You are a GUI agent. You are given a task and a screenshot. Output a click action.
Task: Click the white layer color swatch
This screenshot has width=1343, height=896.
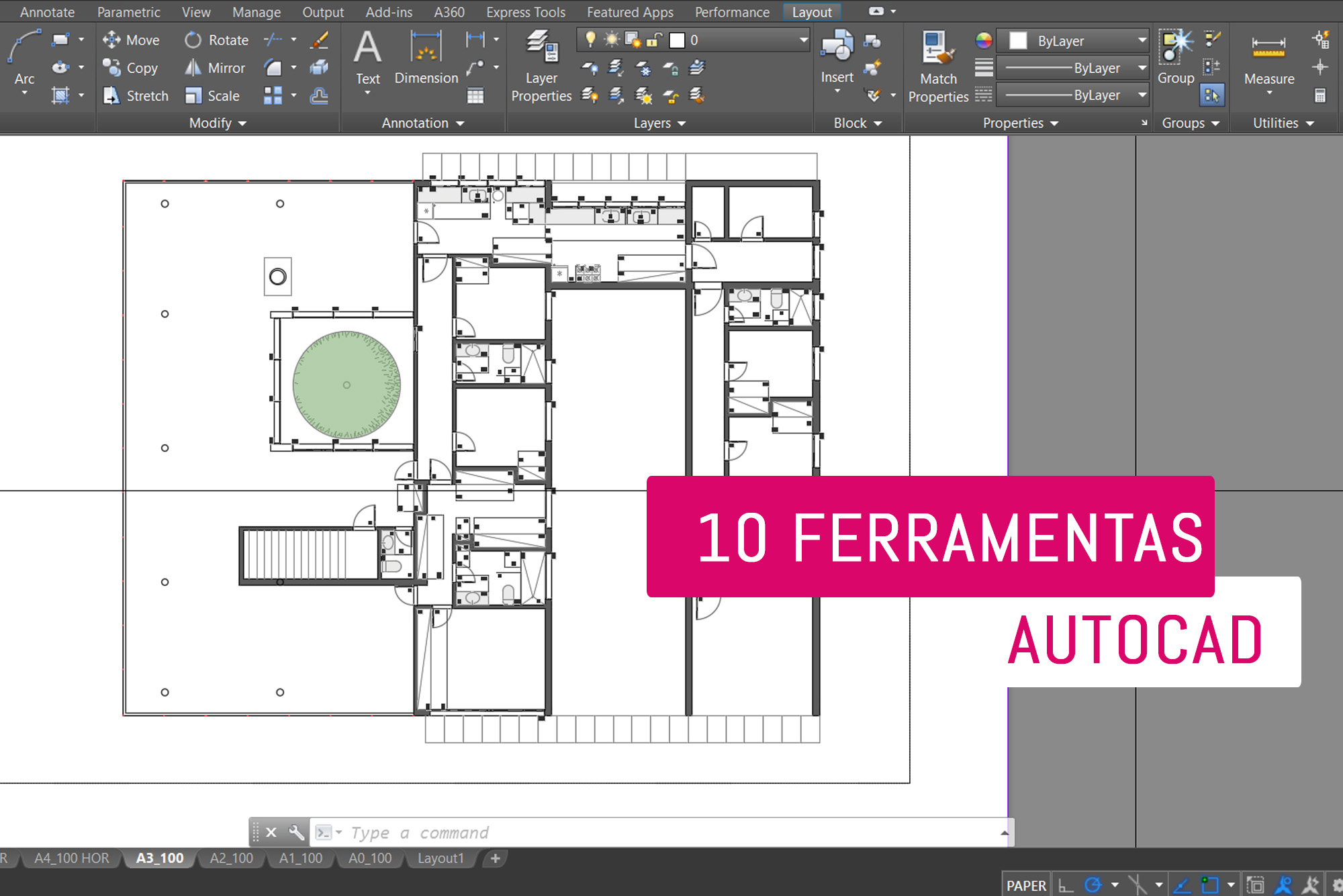pyautogui.click(x=677, y=40)
